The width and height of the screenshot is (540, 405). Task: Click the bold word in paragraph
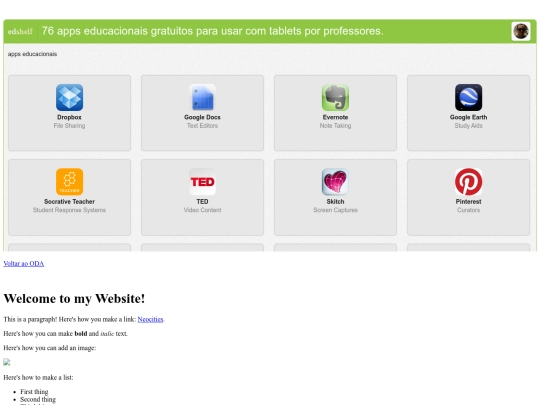point(81,334)
